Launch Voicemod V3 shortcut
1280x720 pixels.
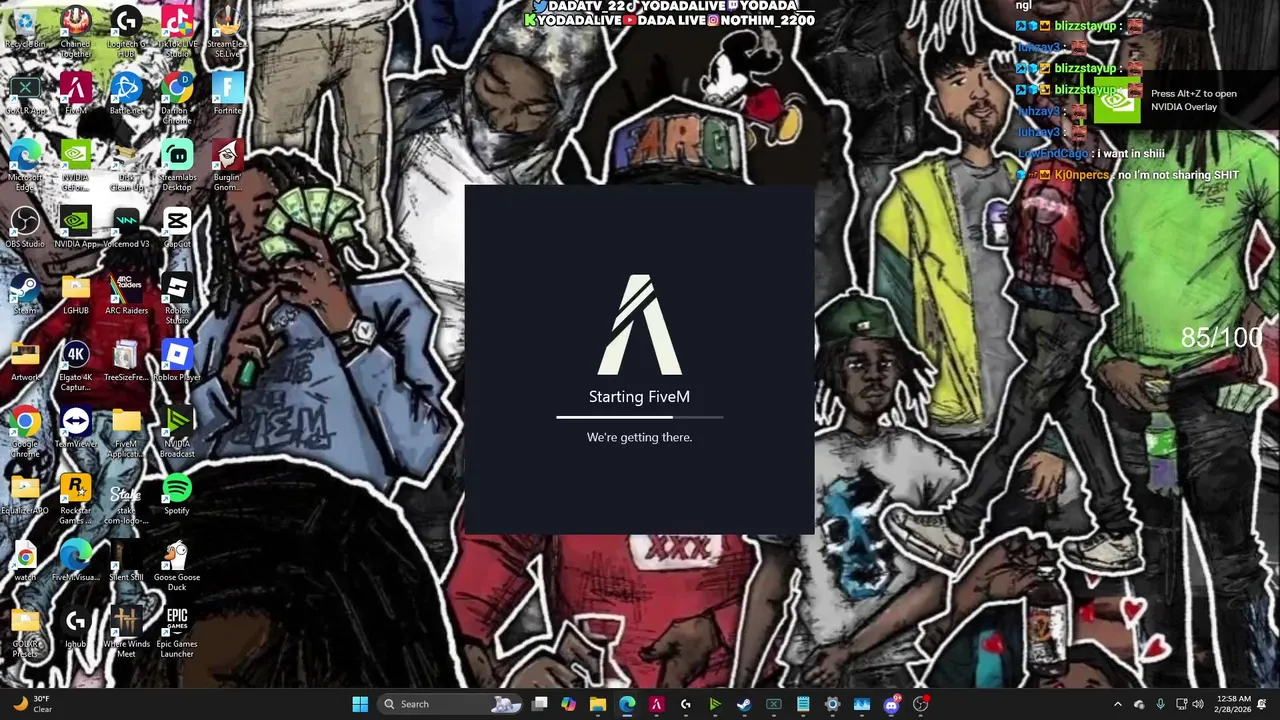[126, 228]
